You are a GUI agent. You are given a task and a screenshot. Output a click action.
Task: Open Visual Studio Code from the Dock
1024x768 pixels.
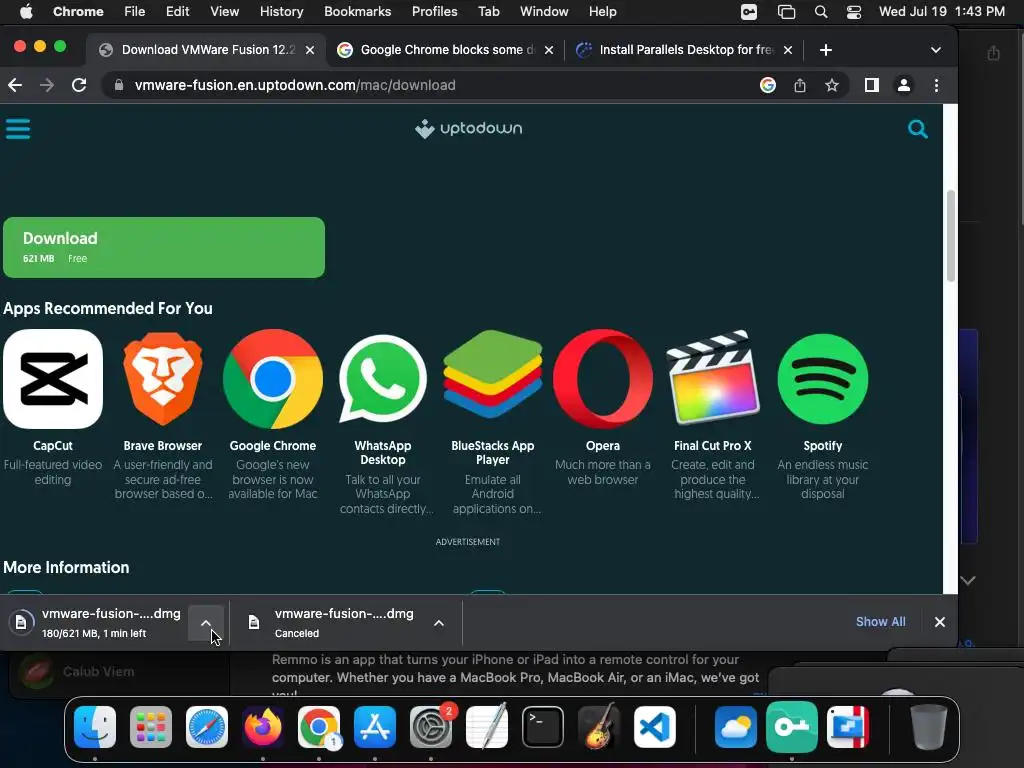[x=654, y=727]
